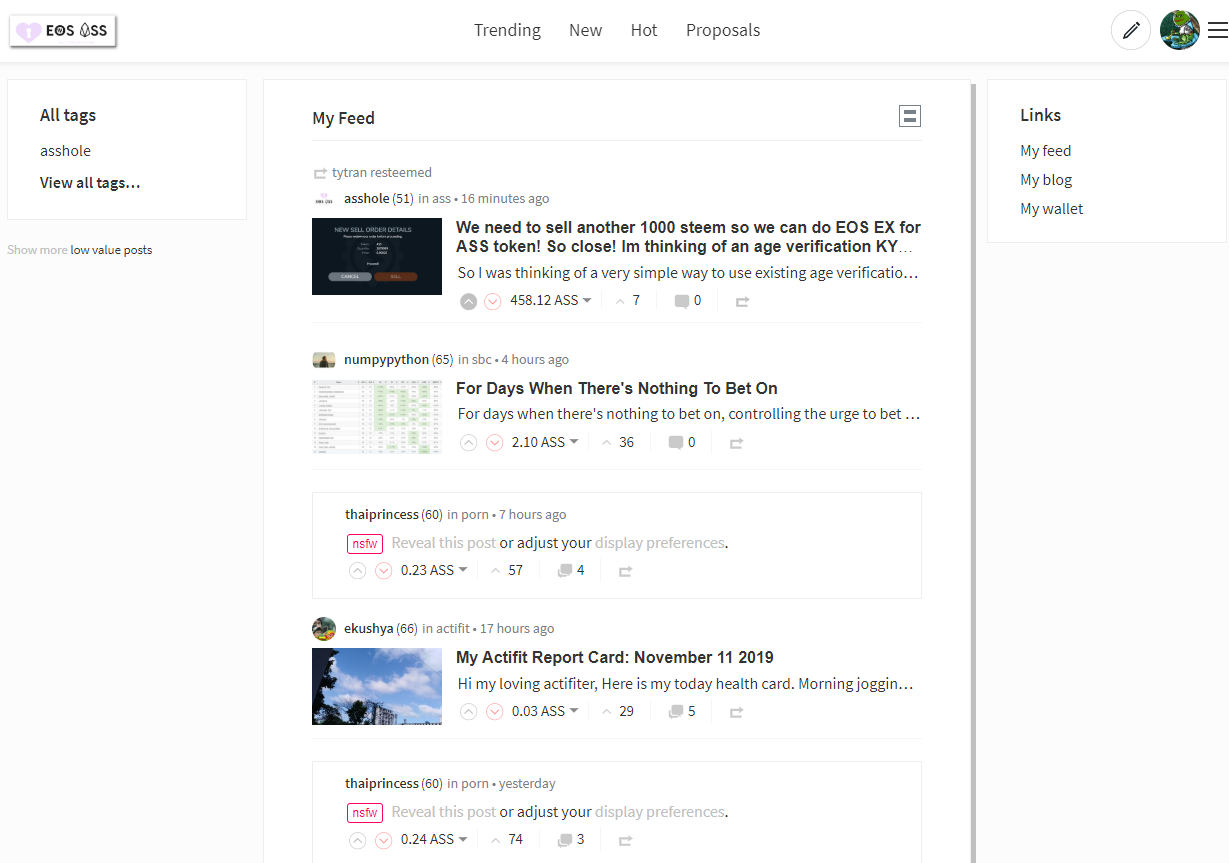Image resolution: width=1229 pixels, height=863 pixels.
Task: Open the hamburger menu icon
Action: click(1217, 31)
